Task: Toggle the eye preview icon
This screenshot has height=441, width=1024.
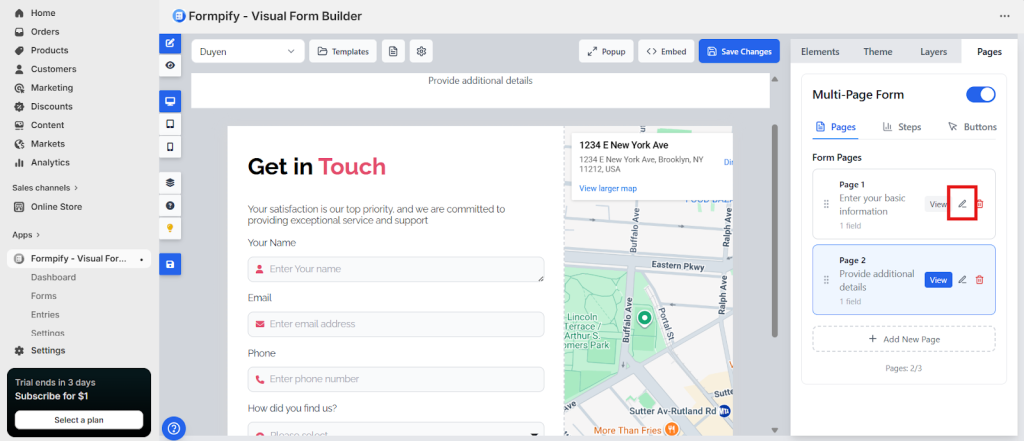Action: (170, 64)
